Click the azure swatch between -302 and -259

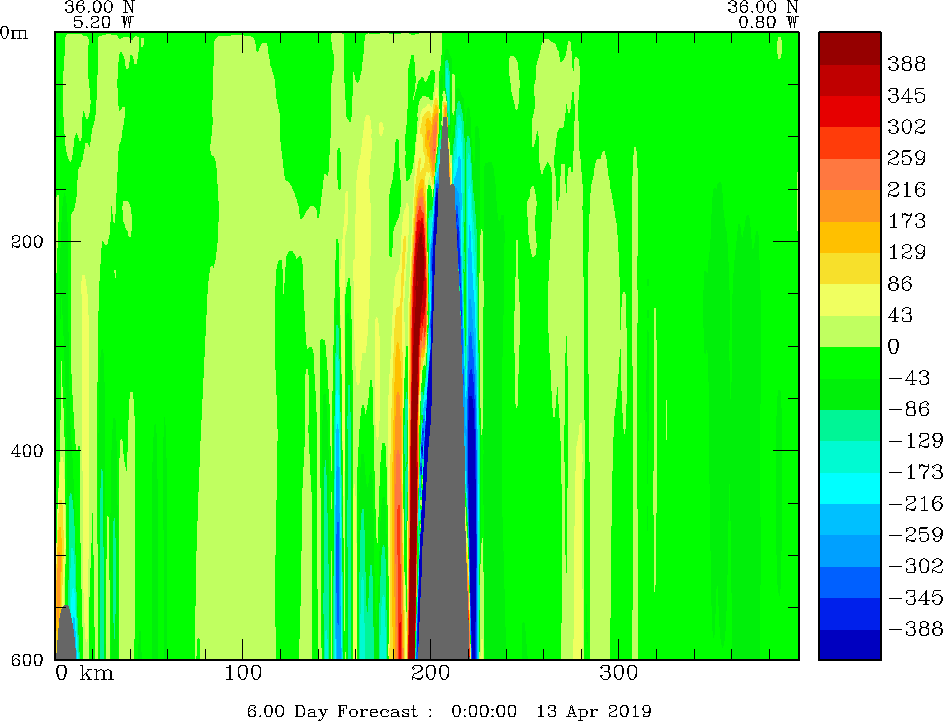(x=850, y=550)
